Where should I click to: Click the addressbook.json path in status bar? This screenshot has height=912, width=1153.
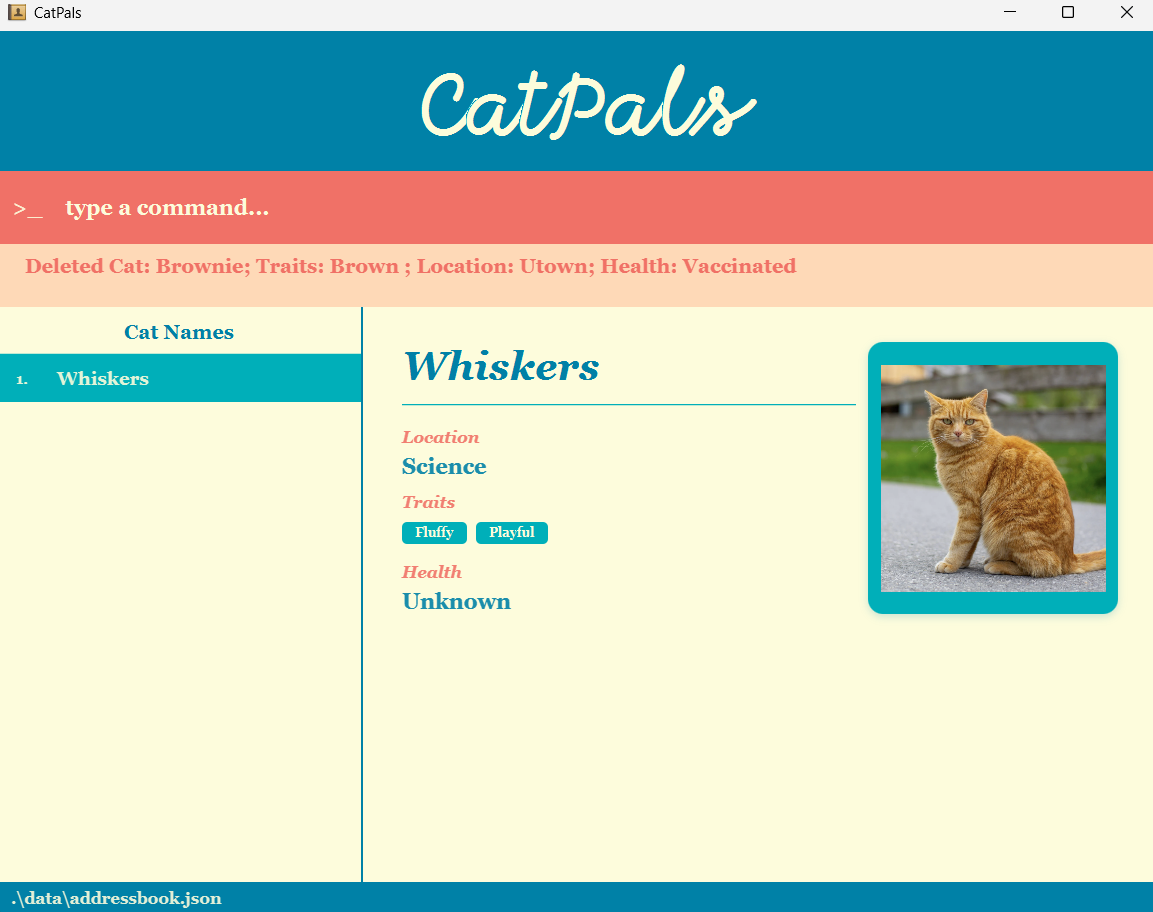tap(116, 898)
